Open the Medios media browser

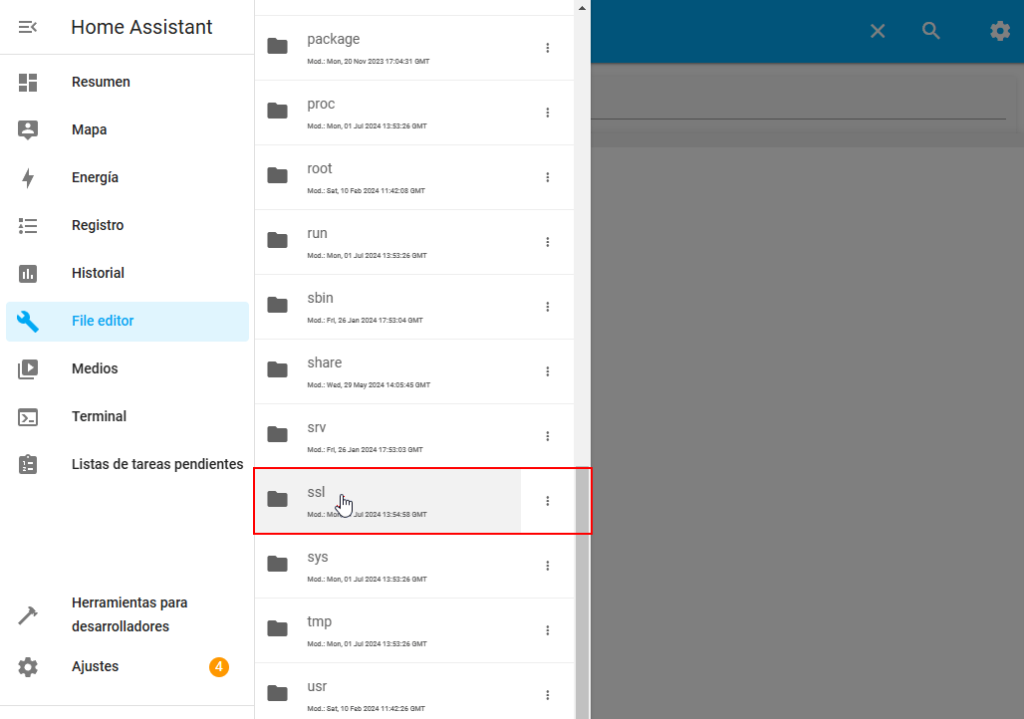coord(95,369)
